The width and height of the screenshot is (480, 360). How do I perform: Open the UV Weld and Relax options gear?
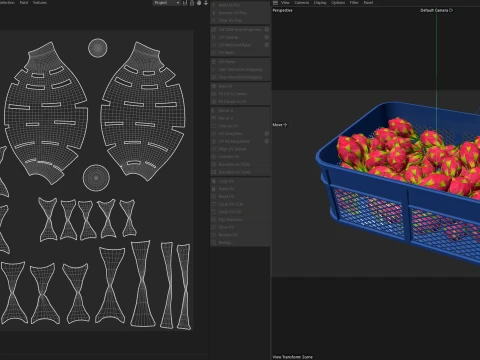(x=267, y=45)
